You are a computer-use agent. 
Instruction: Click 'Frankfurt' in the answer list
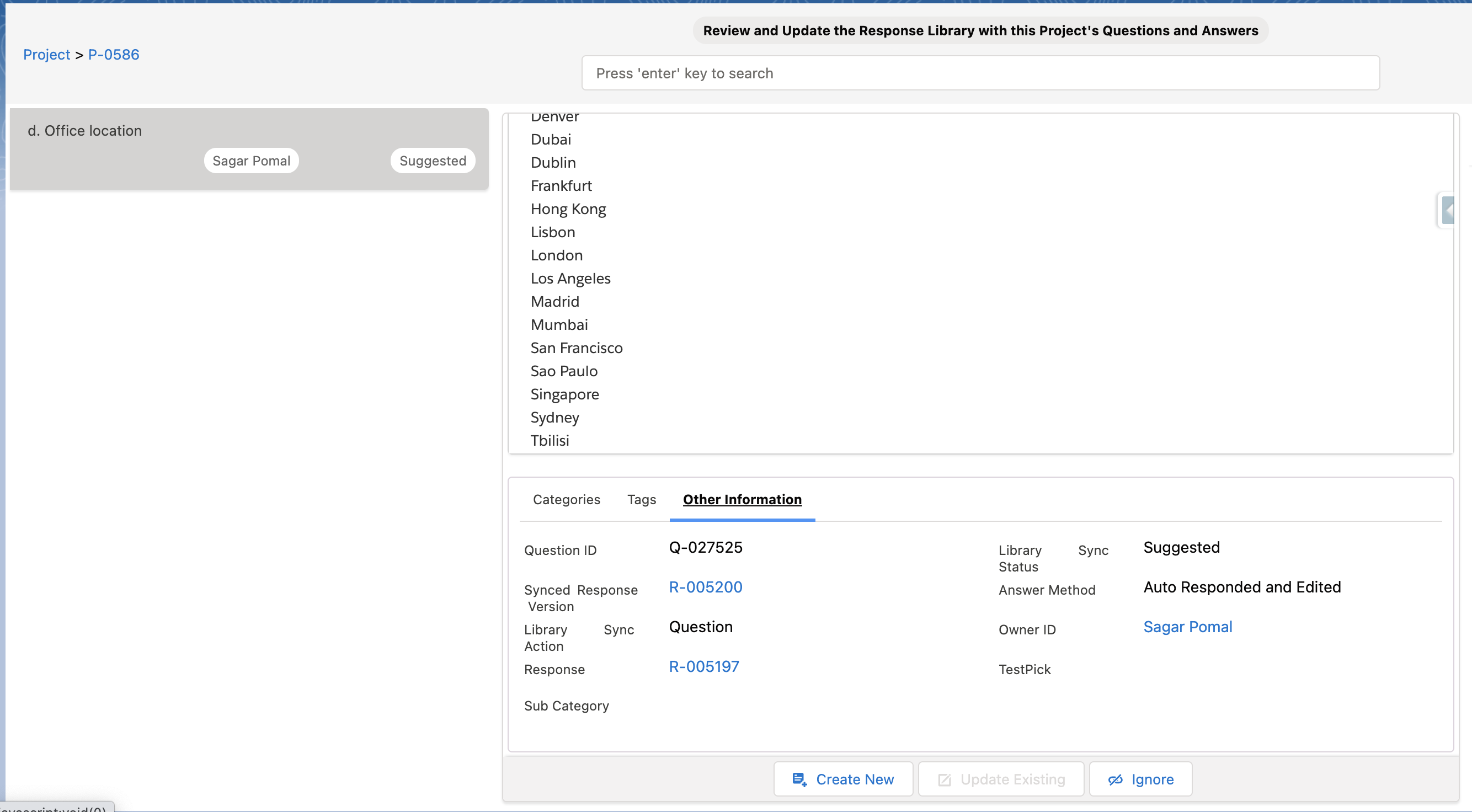click(x=561, y=186)
